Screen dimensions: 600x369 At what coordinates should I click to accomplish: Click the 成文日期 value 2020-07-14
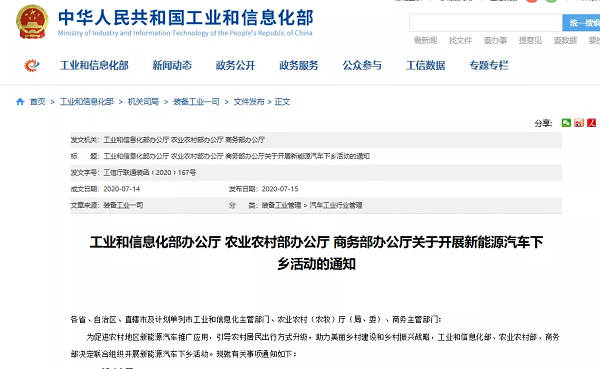(x=122, y=189)
